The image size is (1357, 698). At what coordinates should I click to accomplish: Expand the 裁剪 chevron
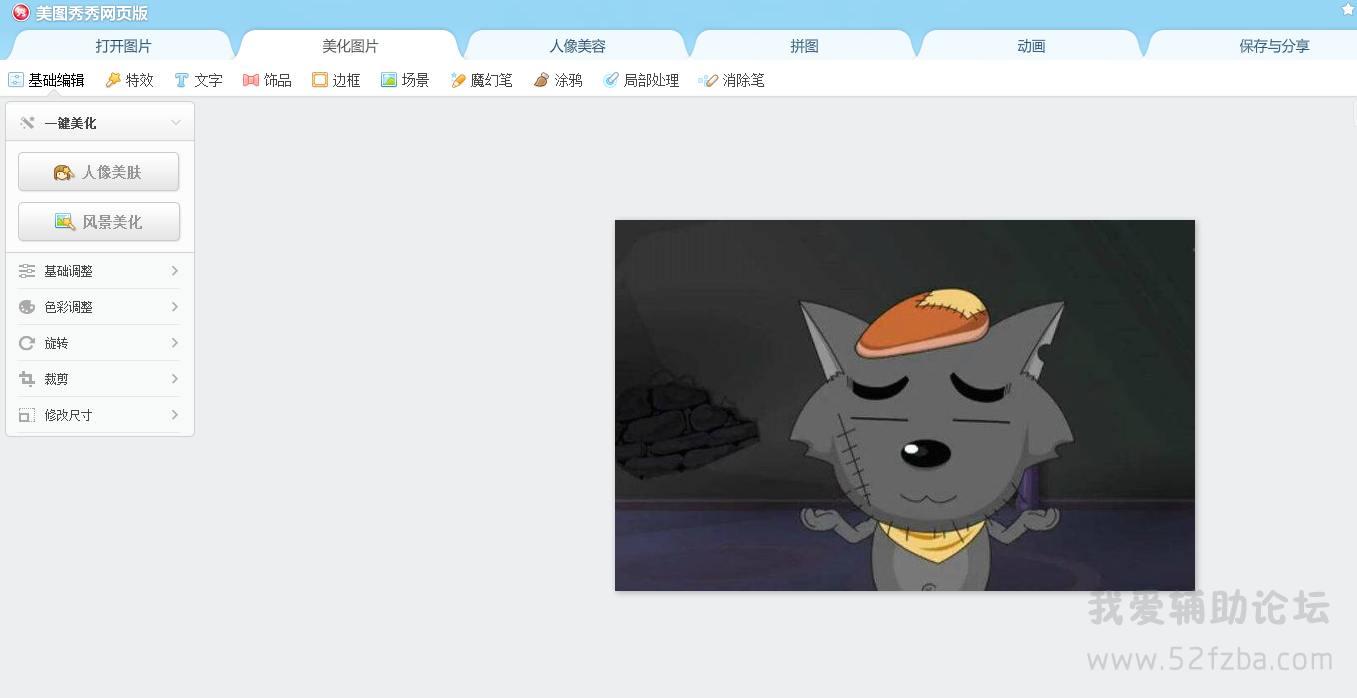[x=175, y=379]
